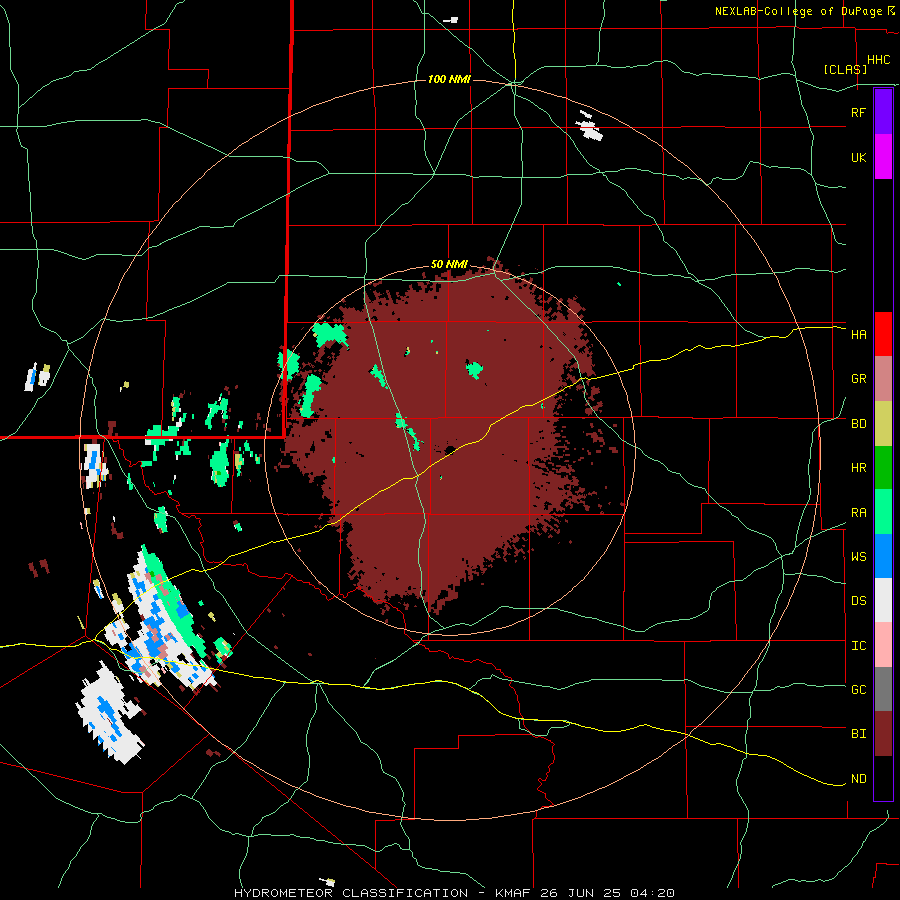900x900 pixels.
Task: Select the red HA color swatch
Action: pyautogui.click(x=883, y=334)
